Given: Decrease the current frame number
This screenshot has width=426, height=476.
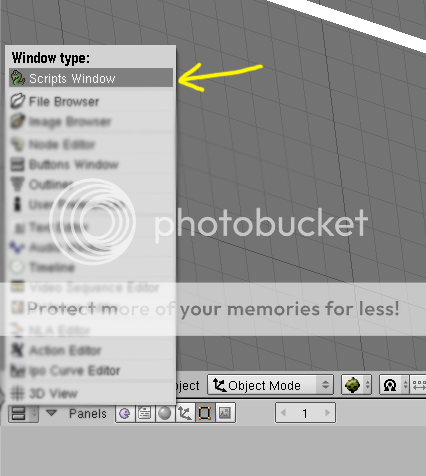Looking at the screenshot, I should pos(283,413).
